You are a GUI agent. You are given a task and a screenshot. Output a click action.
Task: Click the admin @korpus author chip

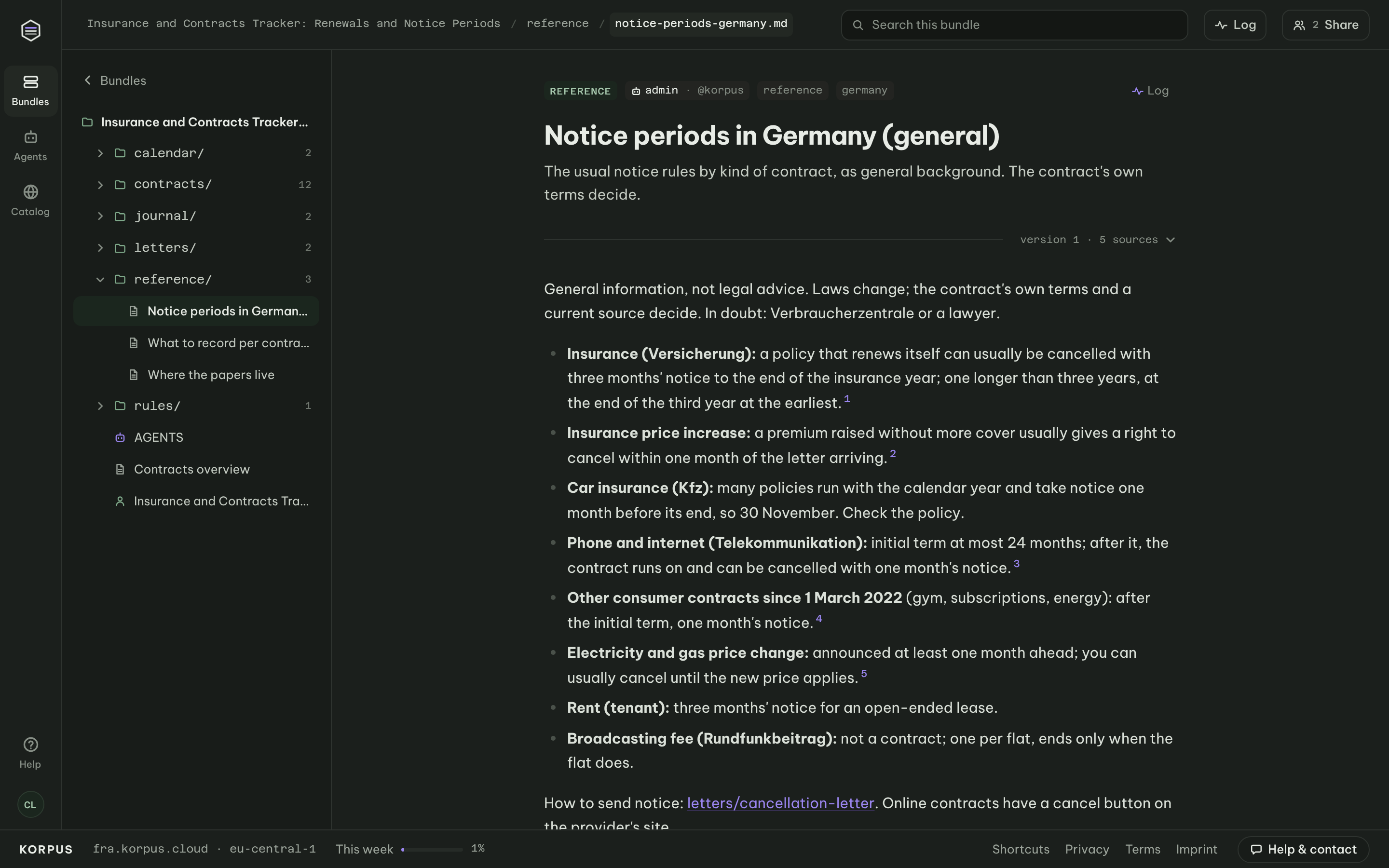click(687, 90)
